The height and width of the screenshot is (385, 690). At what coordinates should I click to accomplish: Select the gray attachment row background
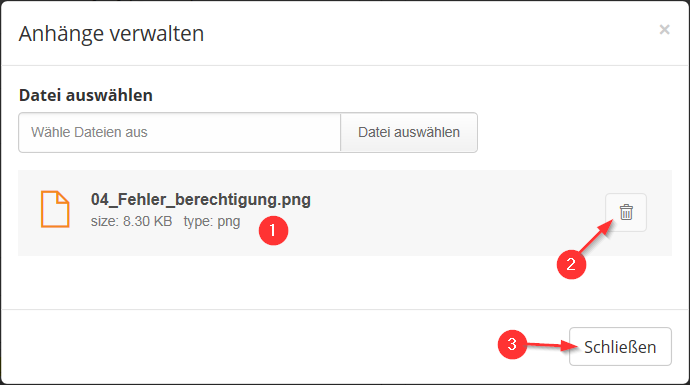click(x=345, y=213)
